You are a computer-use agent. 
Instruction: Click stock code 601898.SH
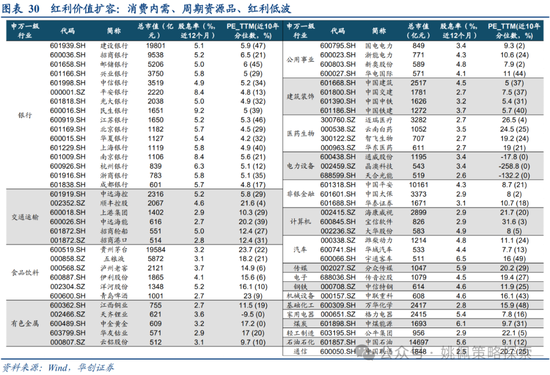338,324
